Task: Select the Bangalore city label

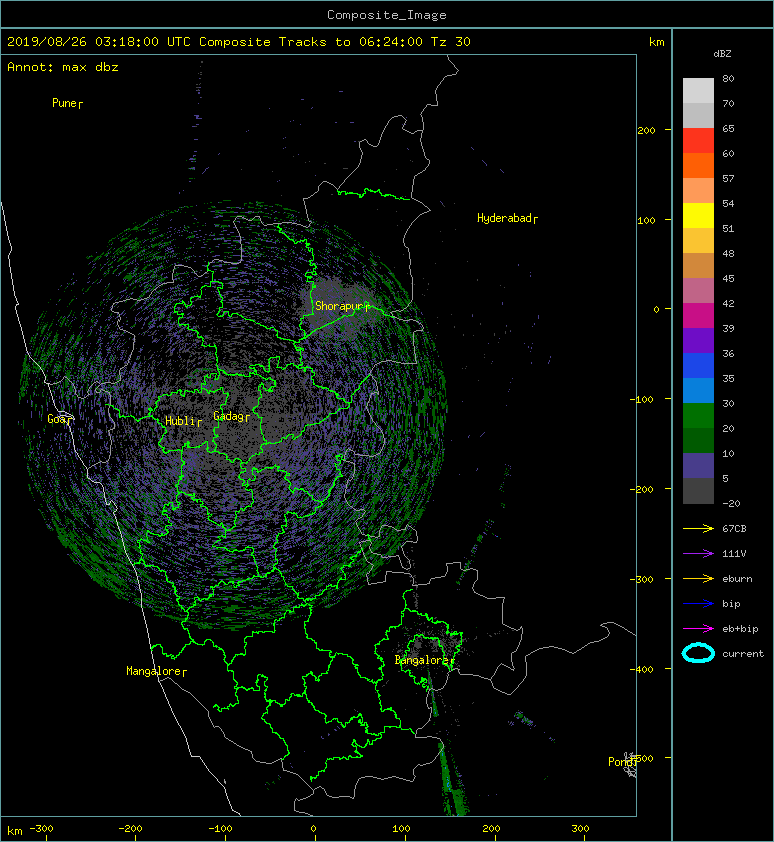Action: click(424, 660)
